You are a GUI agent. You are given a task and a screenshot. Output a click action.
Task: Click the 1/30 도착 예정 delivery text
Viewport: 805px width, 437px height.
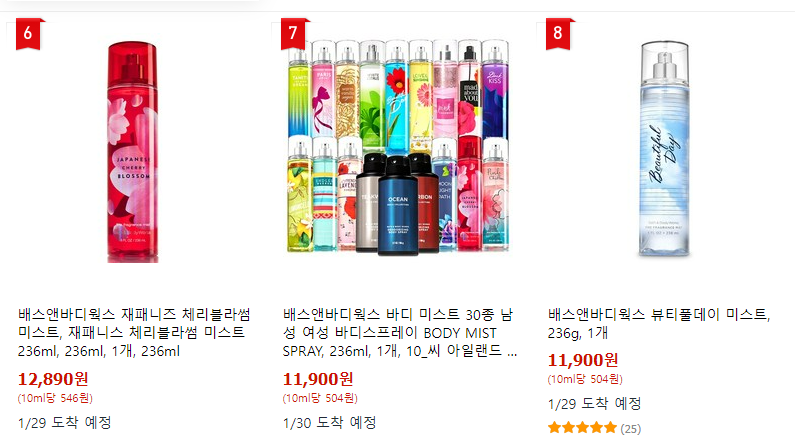329,423
